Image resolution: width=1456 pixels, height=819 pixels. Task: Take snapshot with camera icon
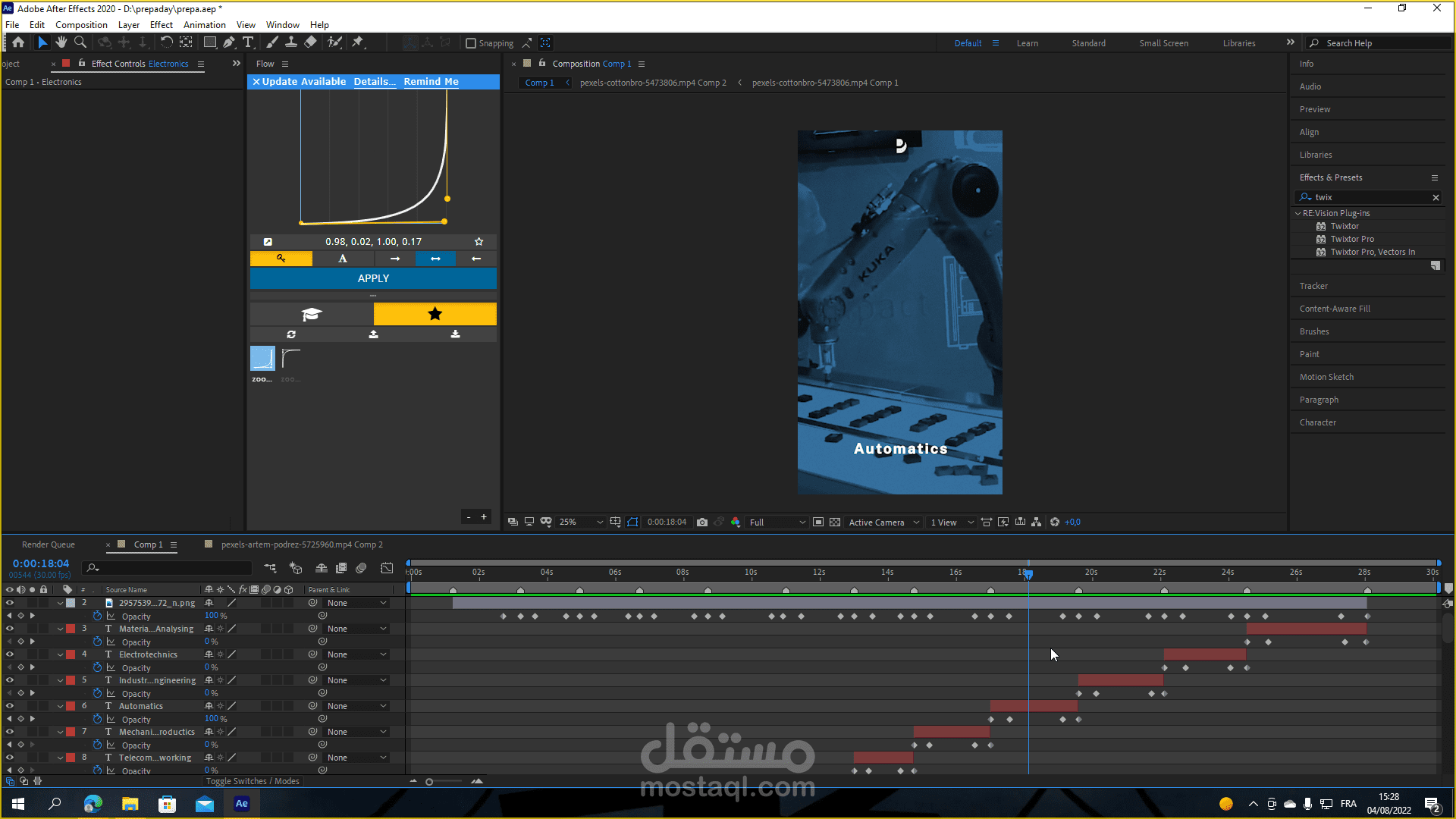tap(702, 522)
